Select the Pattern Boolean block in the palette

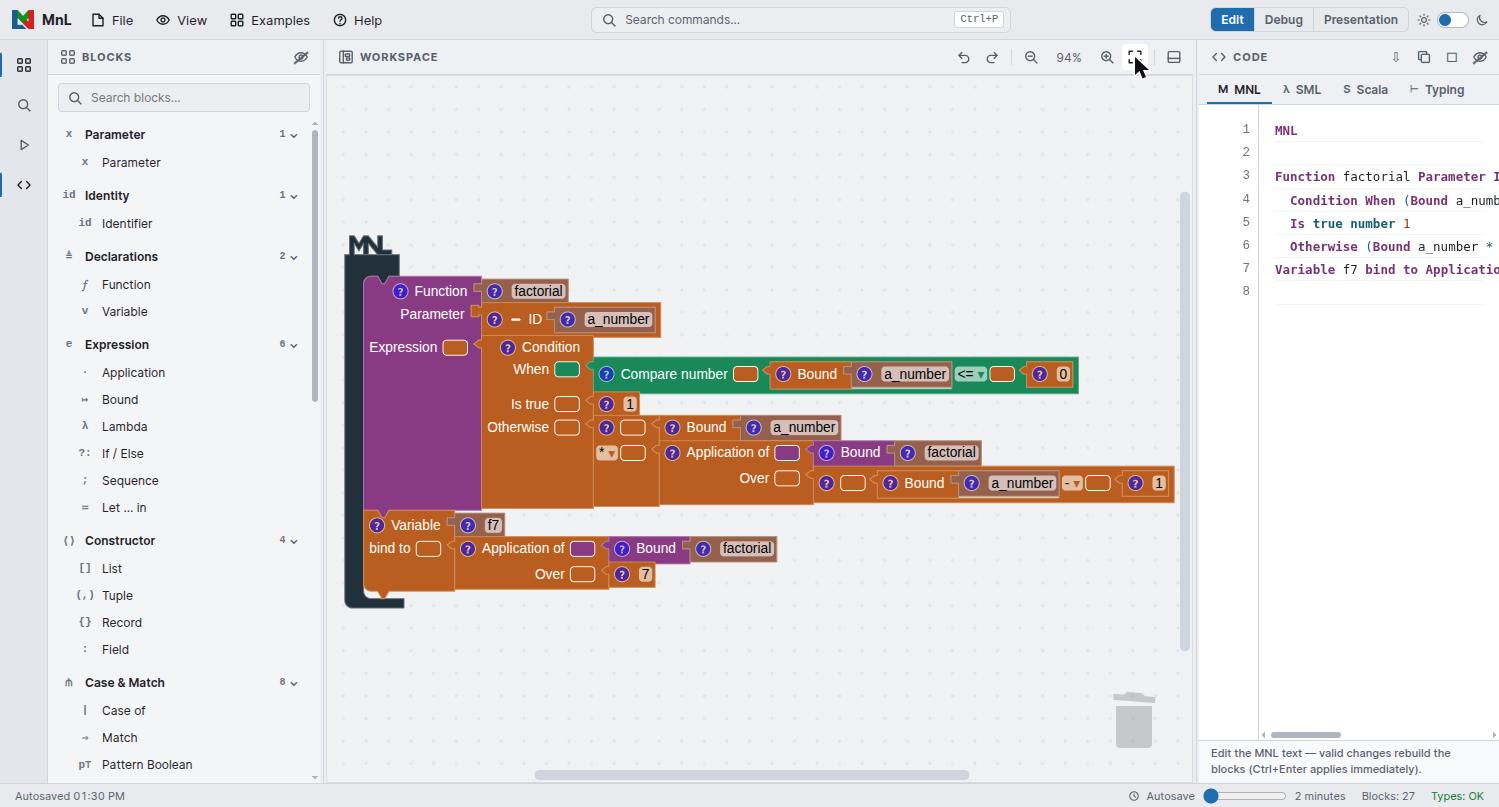pos(147,764)
